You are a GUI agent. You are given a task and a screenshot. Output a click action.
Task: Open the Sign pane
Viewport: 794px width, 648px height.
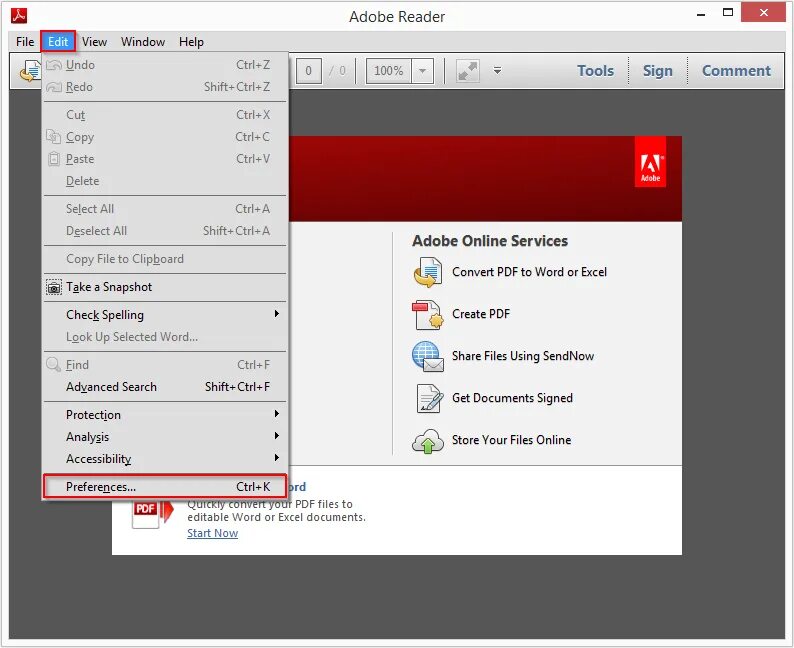(657, 71)
